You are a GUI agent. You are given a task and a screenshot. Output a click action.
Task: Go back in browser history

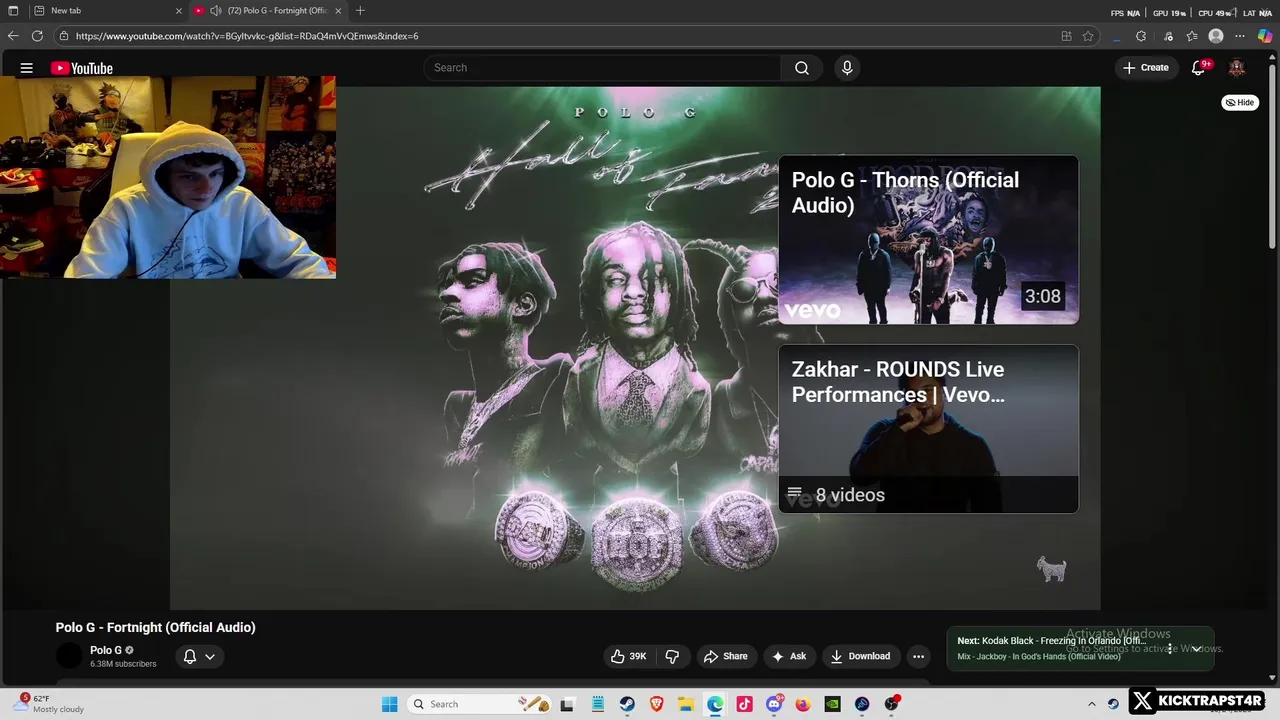click(13, 36)
